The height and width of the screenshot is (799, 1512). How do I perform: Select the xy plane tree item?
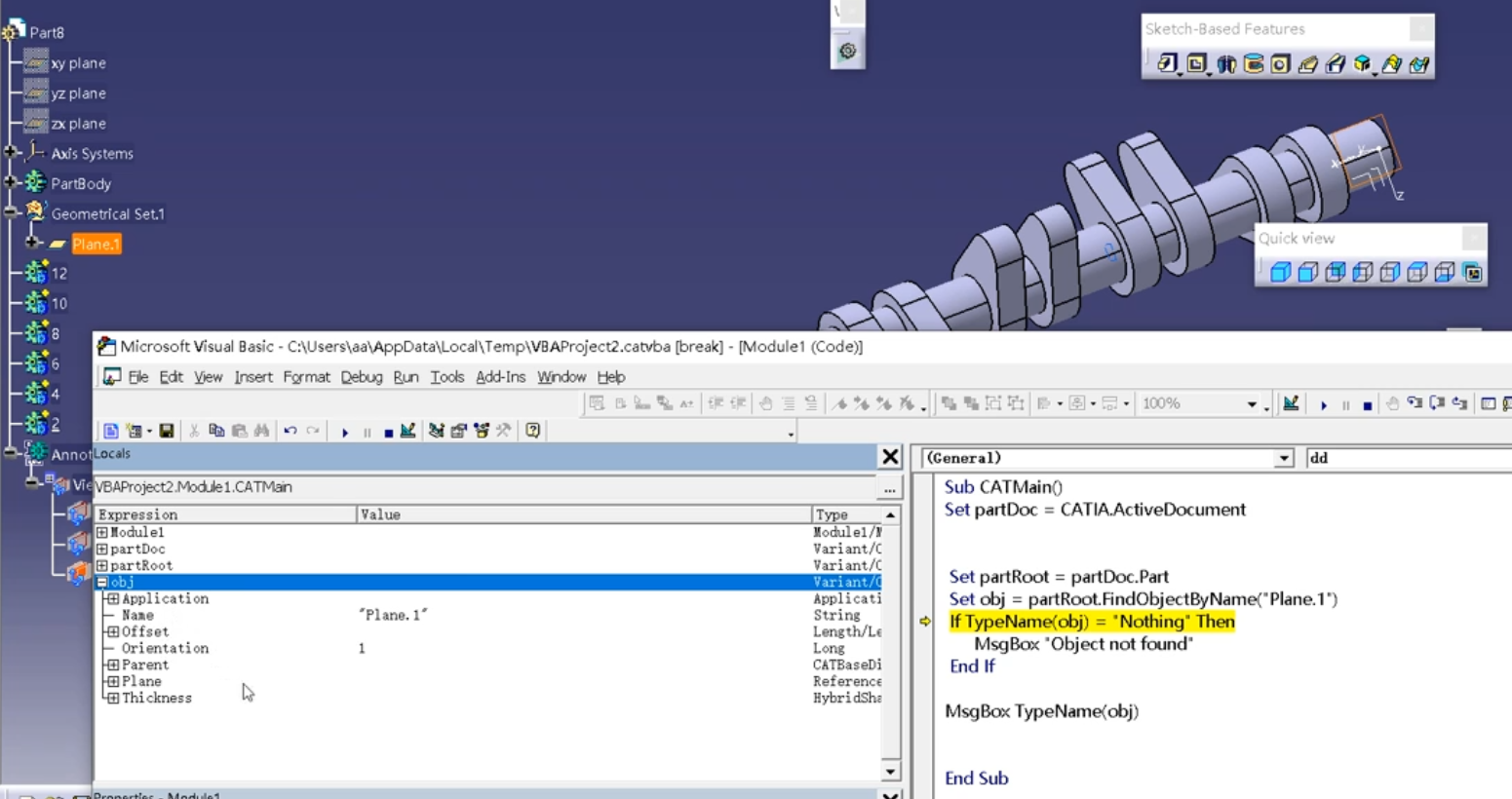(79, 63)
